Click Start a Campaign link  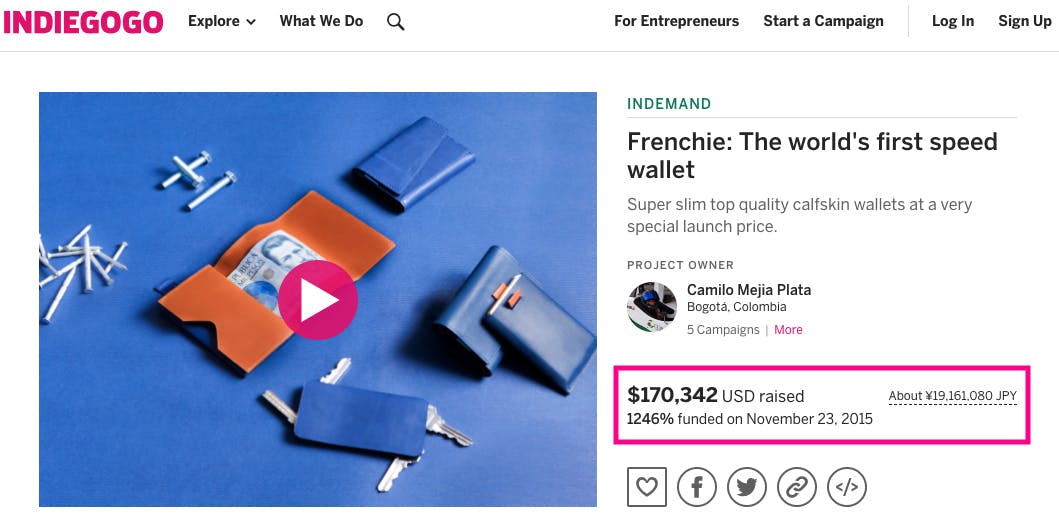(823, 21)
